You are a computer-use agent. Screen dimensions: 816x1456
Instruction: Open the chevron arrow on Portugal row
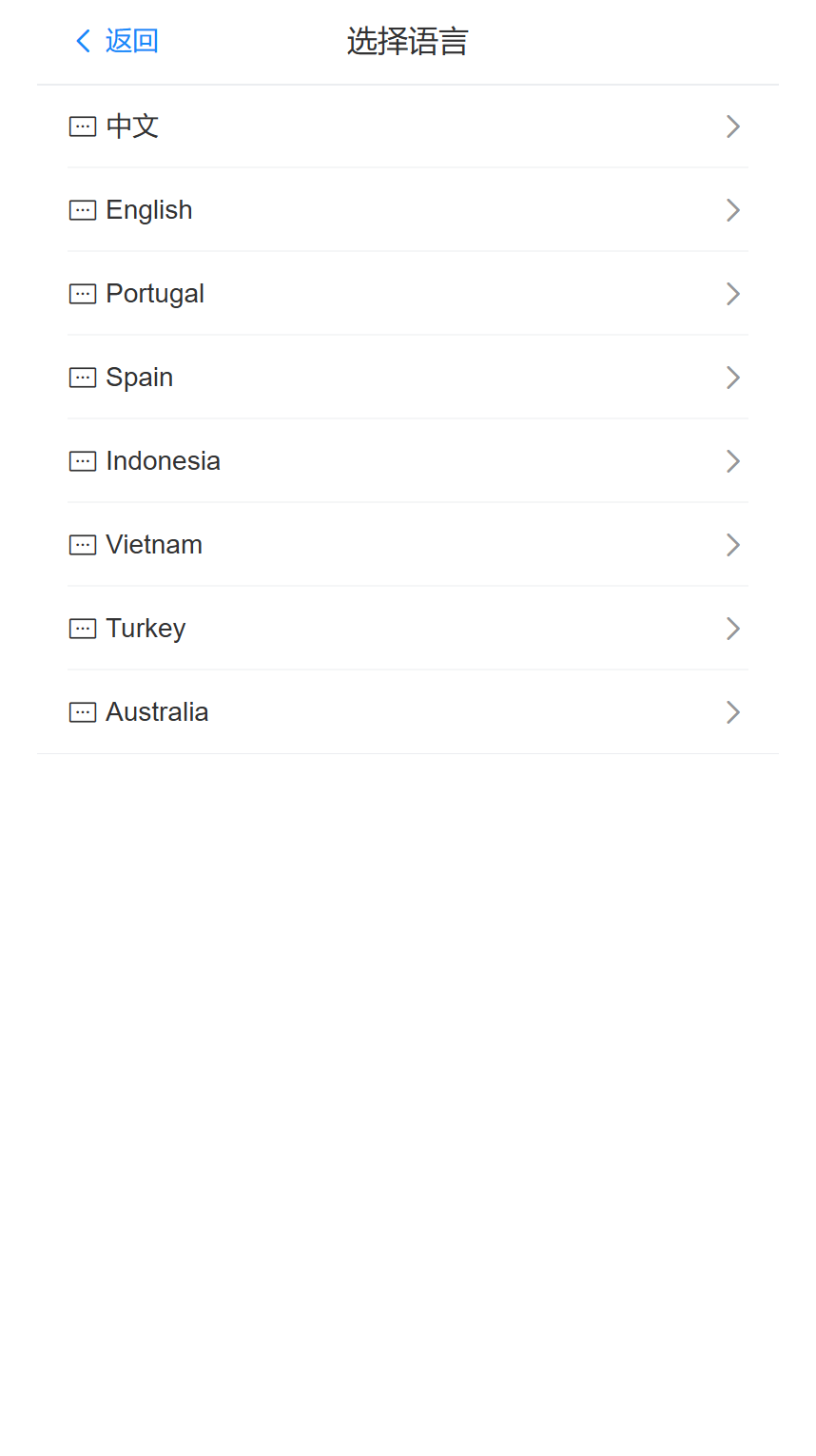pos(732,294)
